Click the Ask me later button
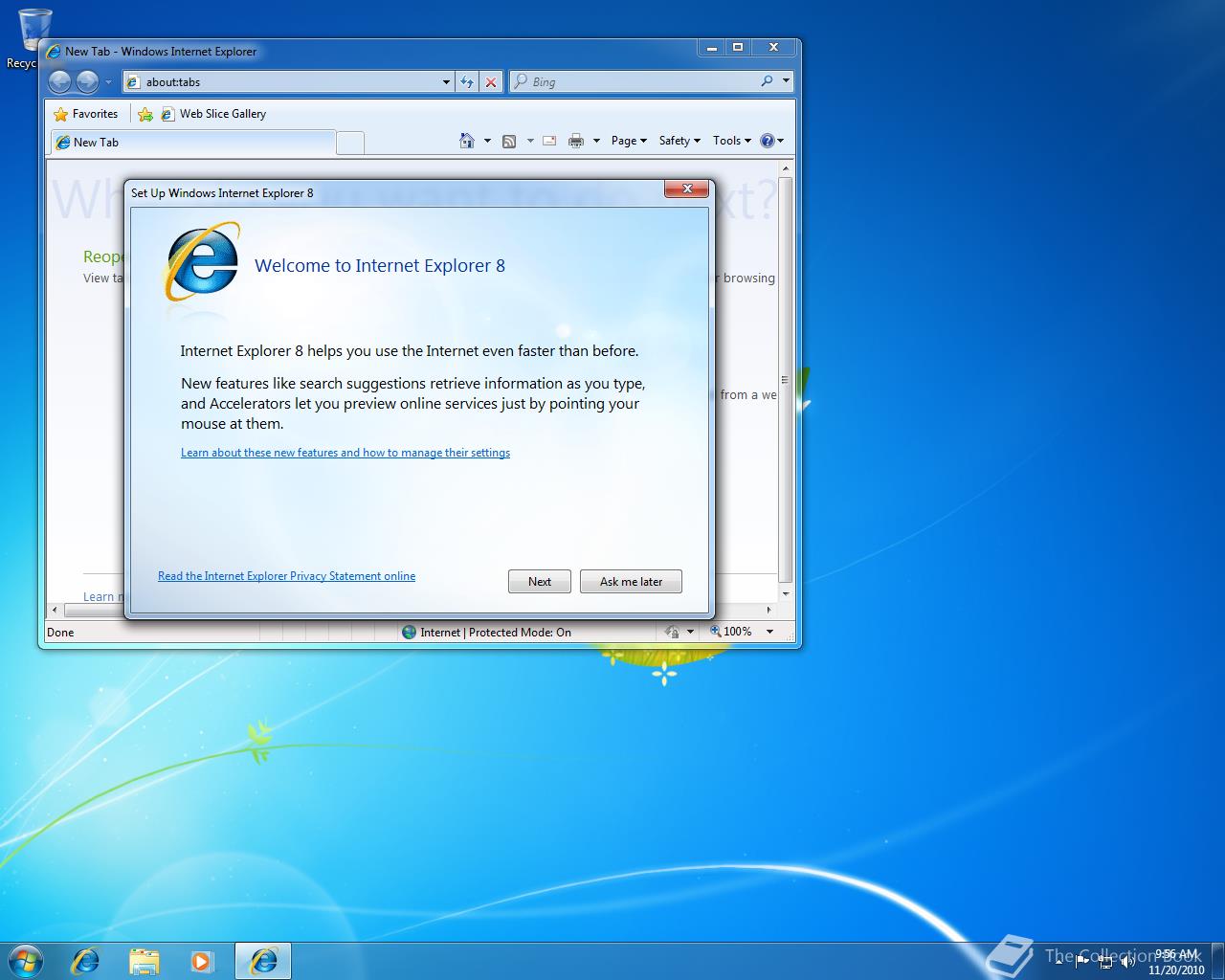The height and width of the screenshot is (980, 1225). click(x=631, y=582)
